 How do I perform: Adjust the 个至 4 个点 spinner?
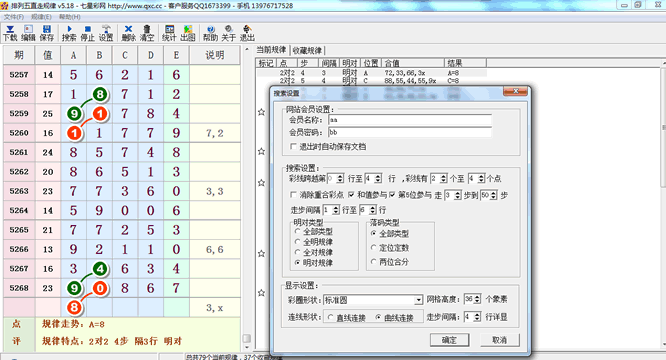point(481,178)
